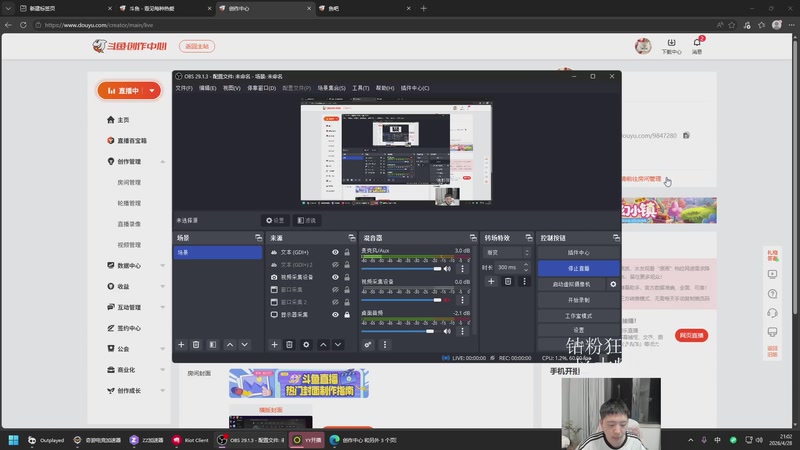Open the OBS 停靠窗口(D) menu
This screenshot has width=800, height=450.
(262, 88)
